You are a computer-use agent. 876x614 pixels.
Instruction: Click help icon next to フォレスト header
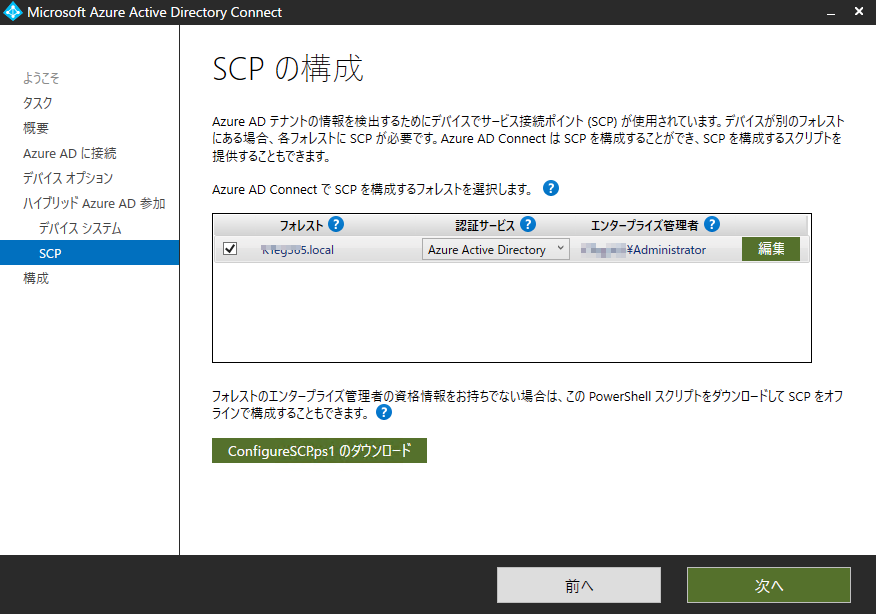(x=336, y=224)
